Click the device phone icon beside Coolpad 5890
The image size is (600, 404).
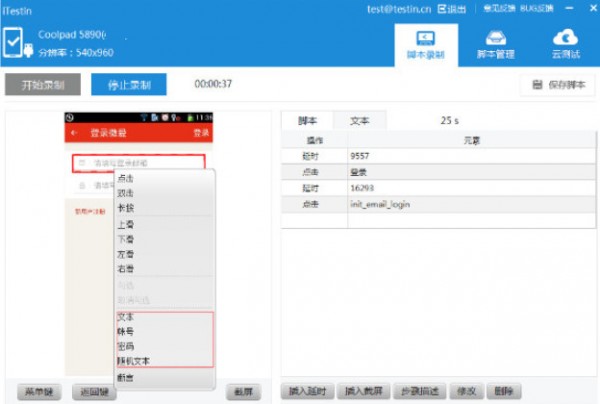click(15, 43)
